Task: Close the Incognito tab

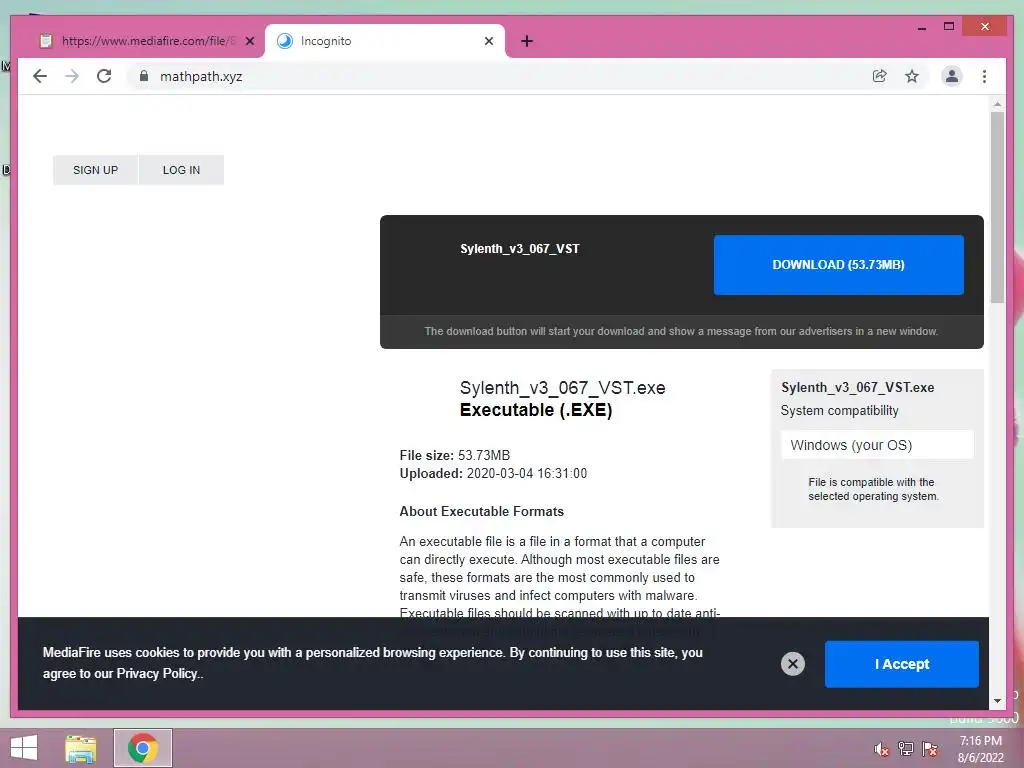Action: (488, 41)
